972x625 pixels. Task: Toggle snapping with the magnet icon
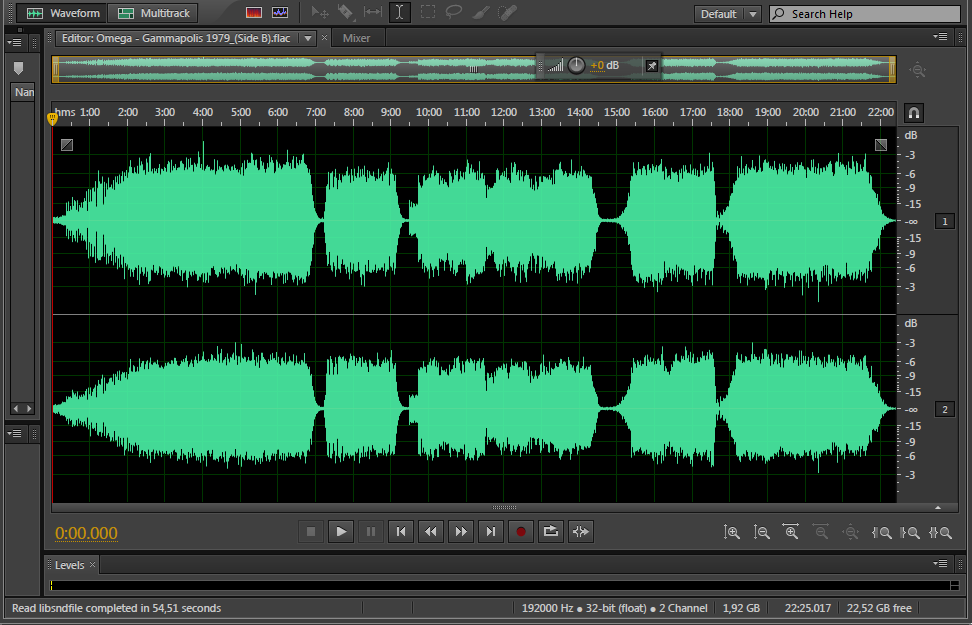[x=914, y=113]
